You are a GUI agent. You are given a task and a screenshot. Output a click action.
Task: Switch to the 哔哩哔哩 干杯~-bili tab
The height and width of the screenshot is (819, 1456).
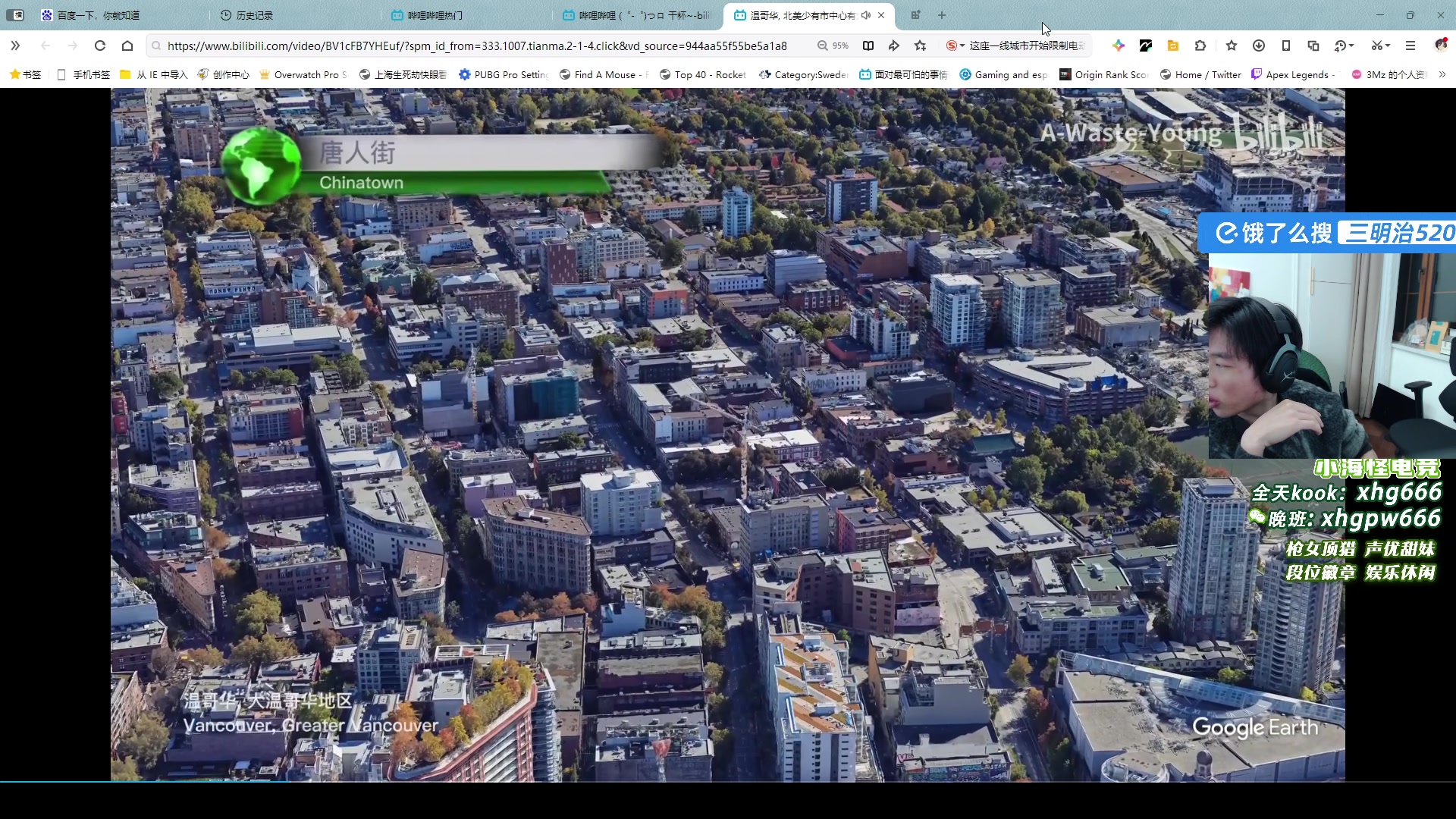click(x=639, y=15)
